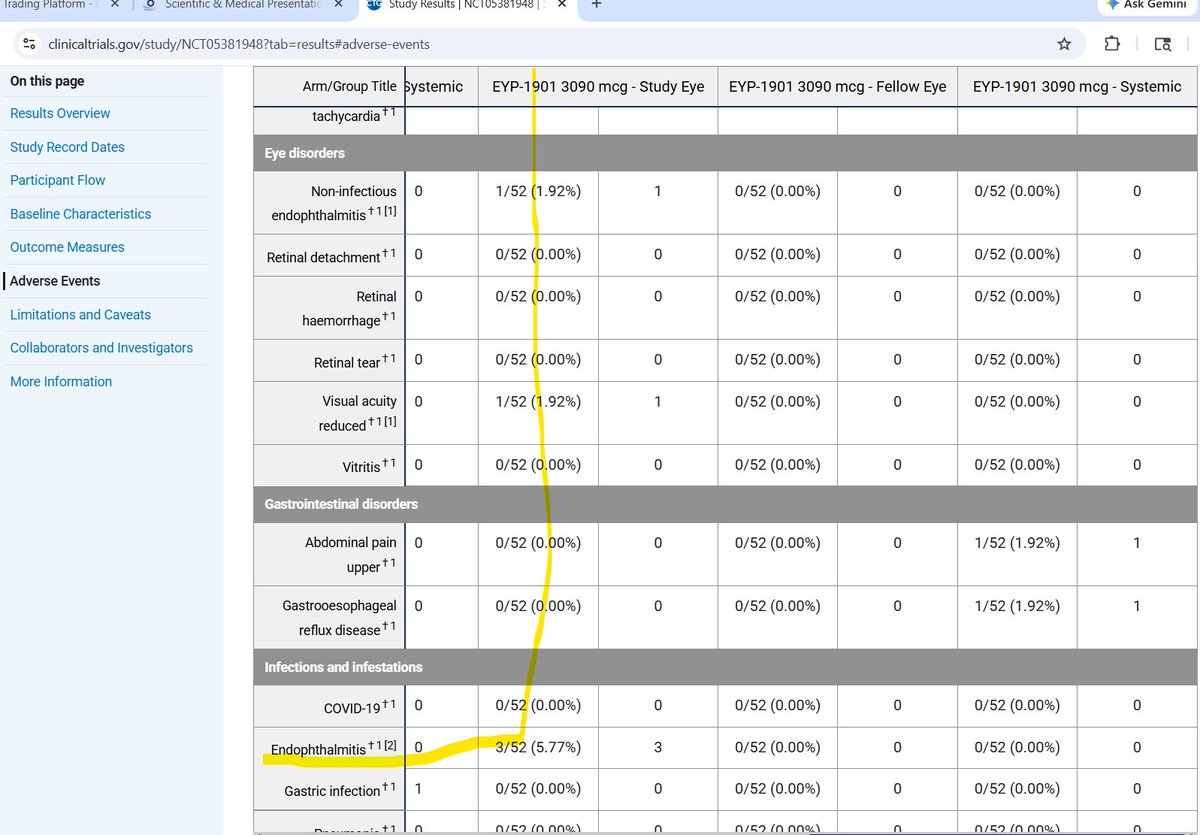Click the EYP-1901 3090 mcg - Systemic header
1200x835 pixels.
tap(1077, 87)
